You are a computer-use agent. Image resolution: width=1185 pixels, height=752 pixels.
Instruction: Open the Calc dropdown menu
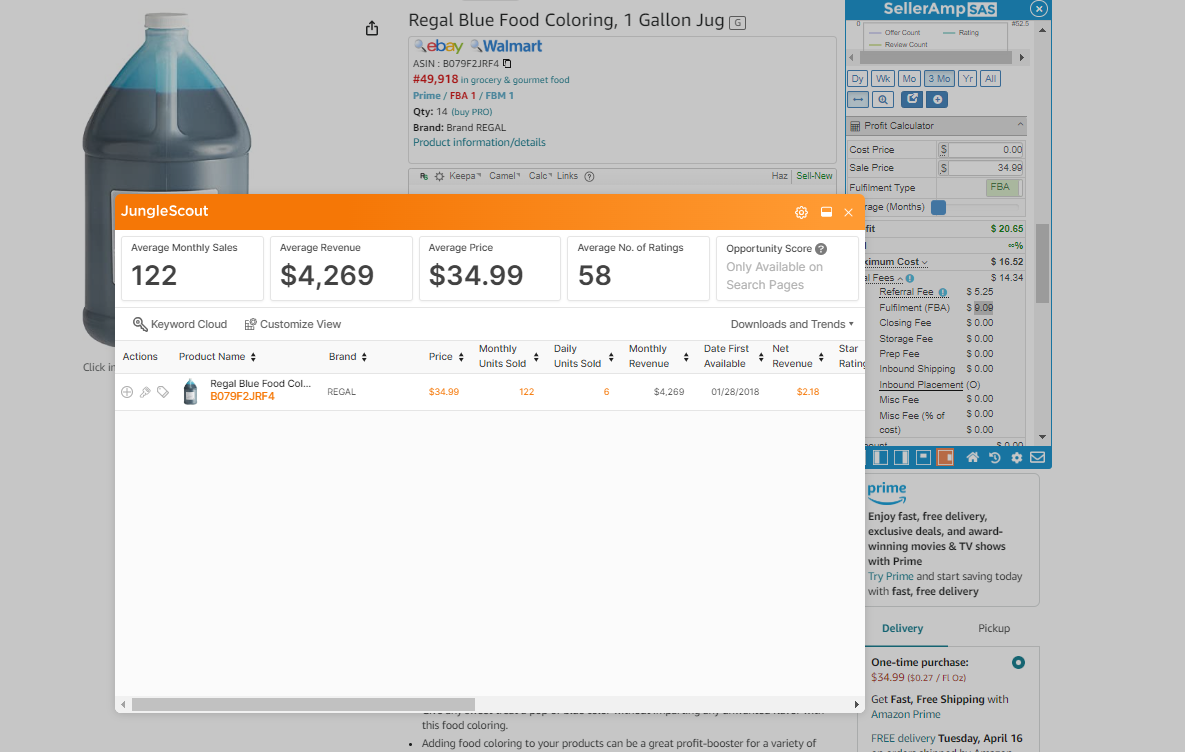tap(540, 176)
